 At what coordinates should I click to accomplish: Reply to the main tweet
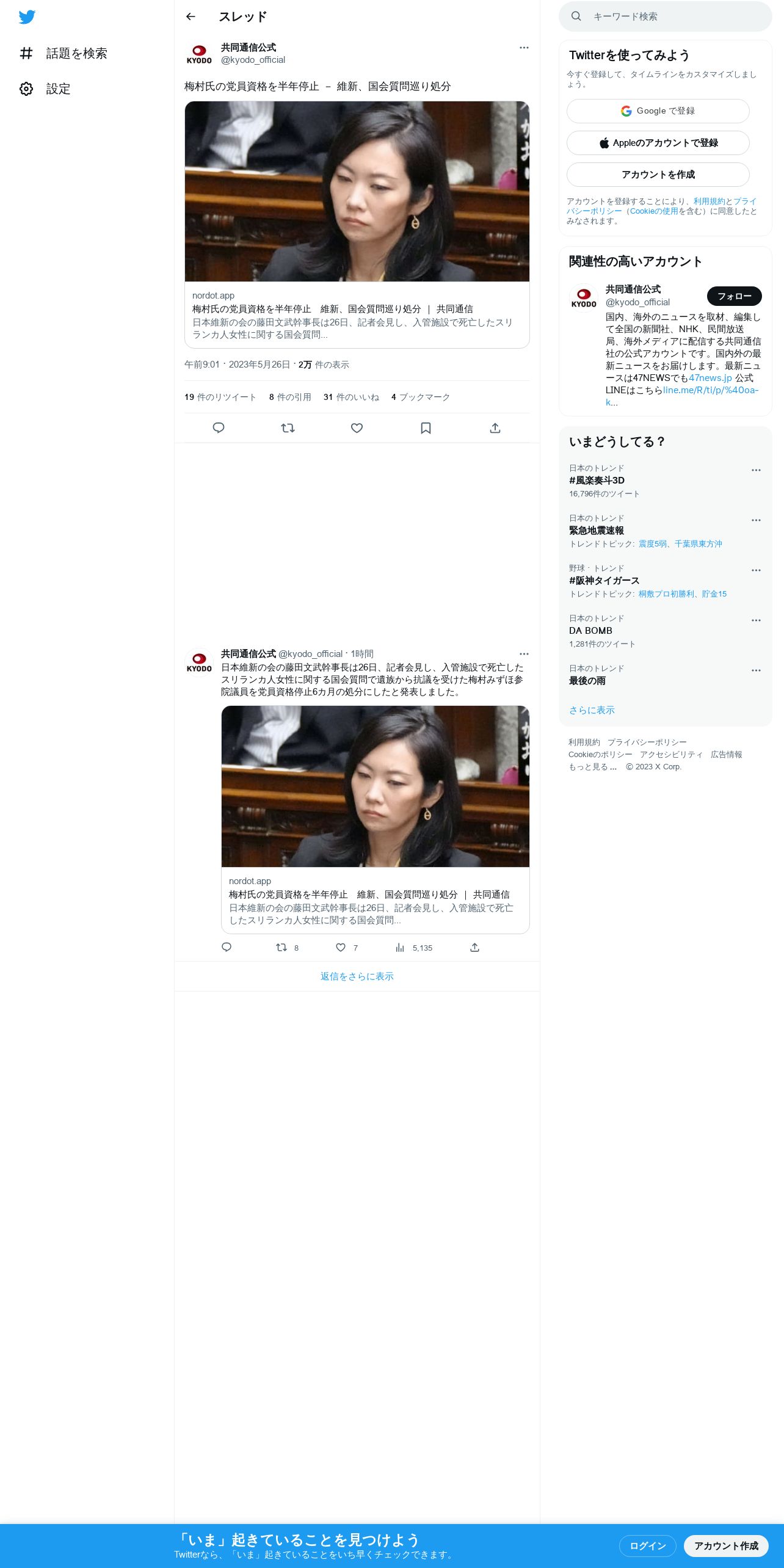pyautogui.click(x=219, y=428)
